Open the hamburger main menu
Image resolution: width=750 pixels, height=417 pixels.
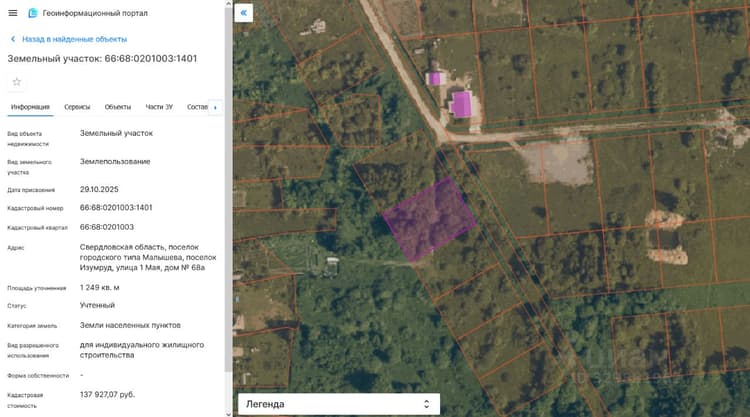[13, 13]
